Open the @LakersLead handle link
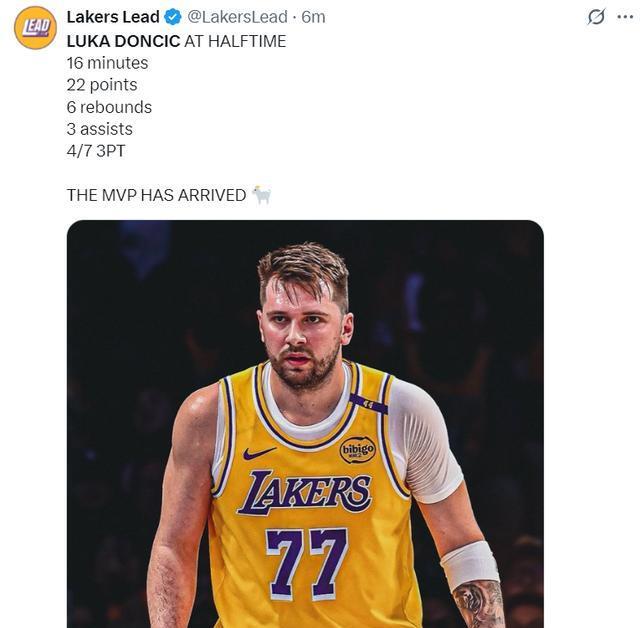The height and width of the screenshot is (628, 640). [x=236, y=17]
